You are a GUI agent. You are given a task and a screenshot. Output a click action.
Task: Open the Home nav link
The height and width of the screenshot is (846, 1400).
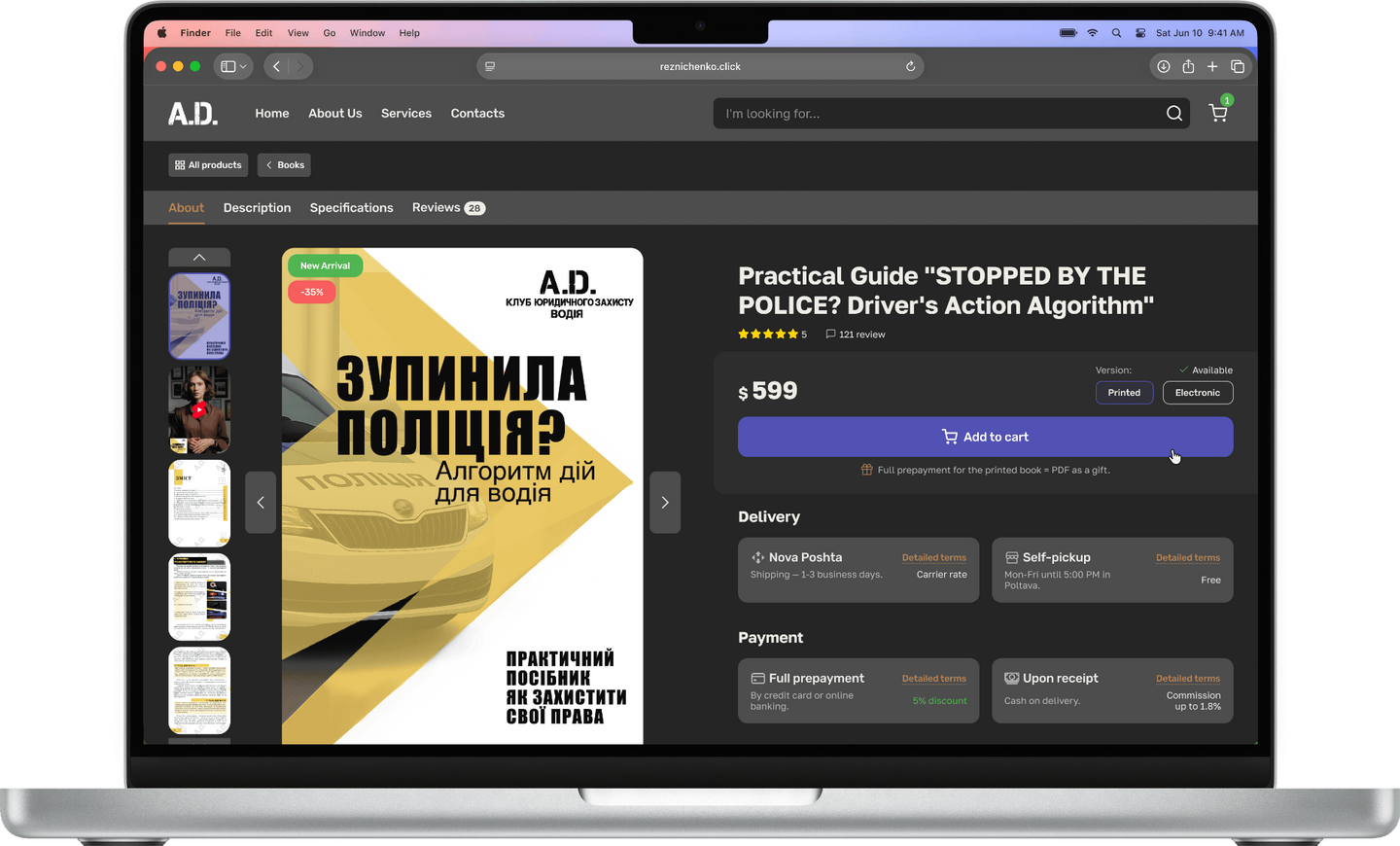pyautogui.click(x=272, y=114)
